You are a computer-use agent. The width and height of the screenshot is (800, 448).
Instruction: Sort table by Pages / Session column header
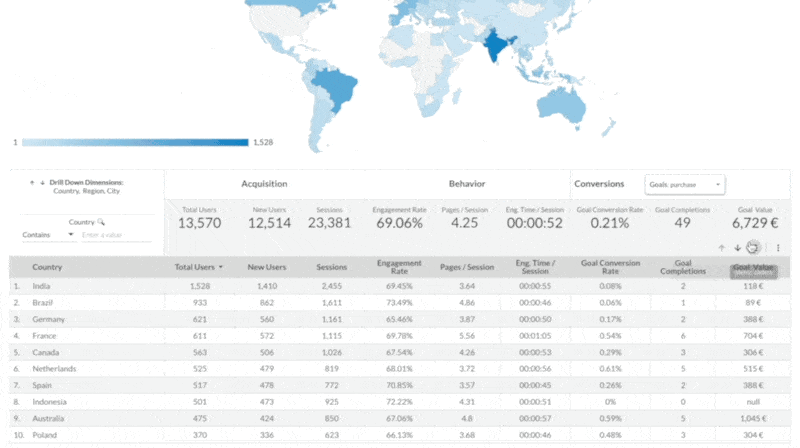click(x=467, y=267)
